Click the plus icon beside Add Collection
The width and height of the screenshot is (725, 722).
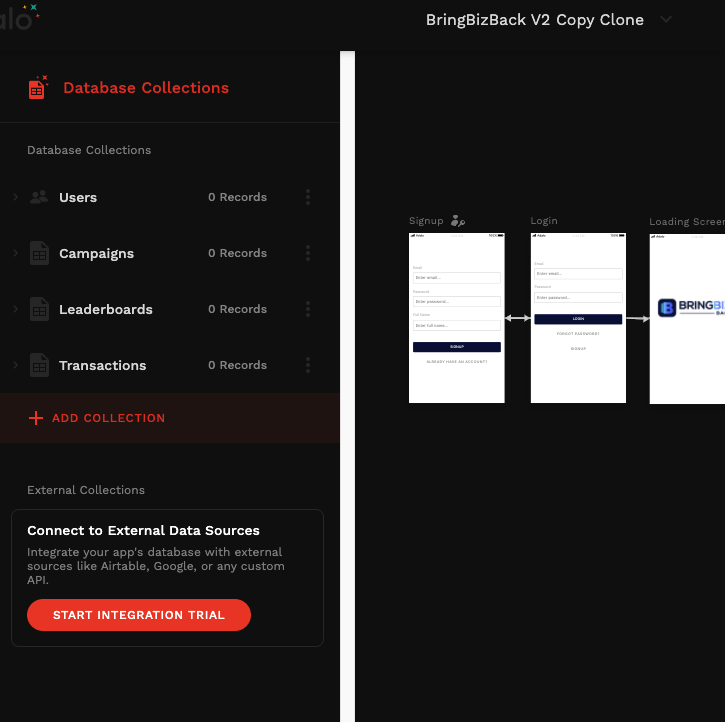pyautogui.click(x=36, y=418)
